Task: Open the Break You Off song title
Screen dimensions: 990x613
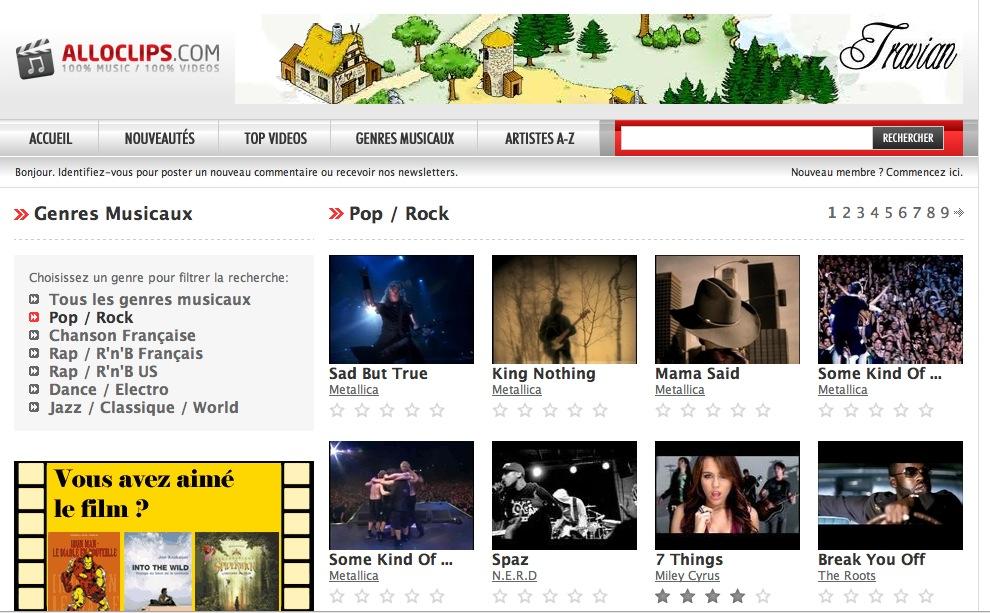Action: click(x=871, y=559)
